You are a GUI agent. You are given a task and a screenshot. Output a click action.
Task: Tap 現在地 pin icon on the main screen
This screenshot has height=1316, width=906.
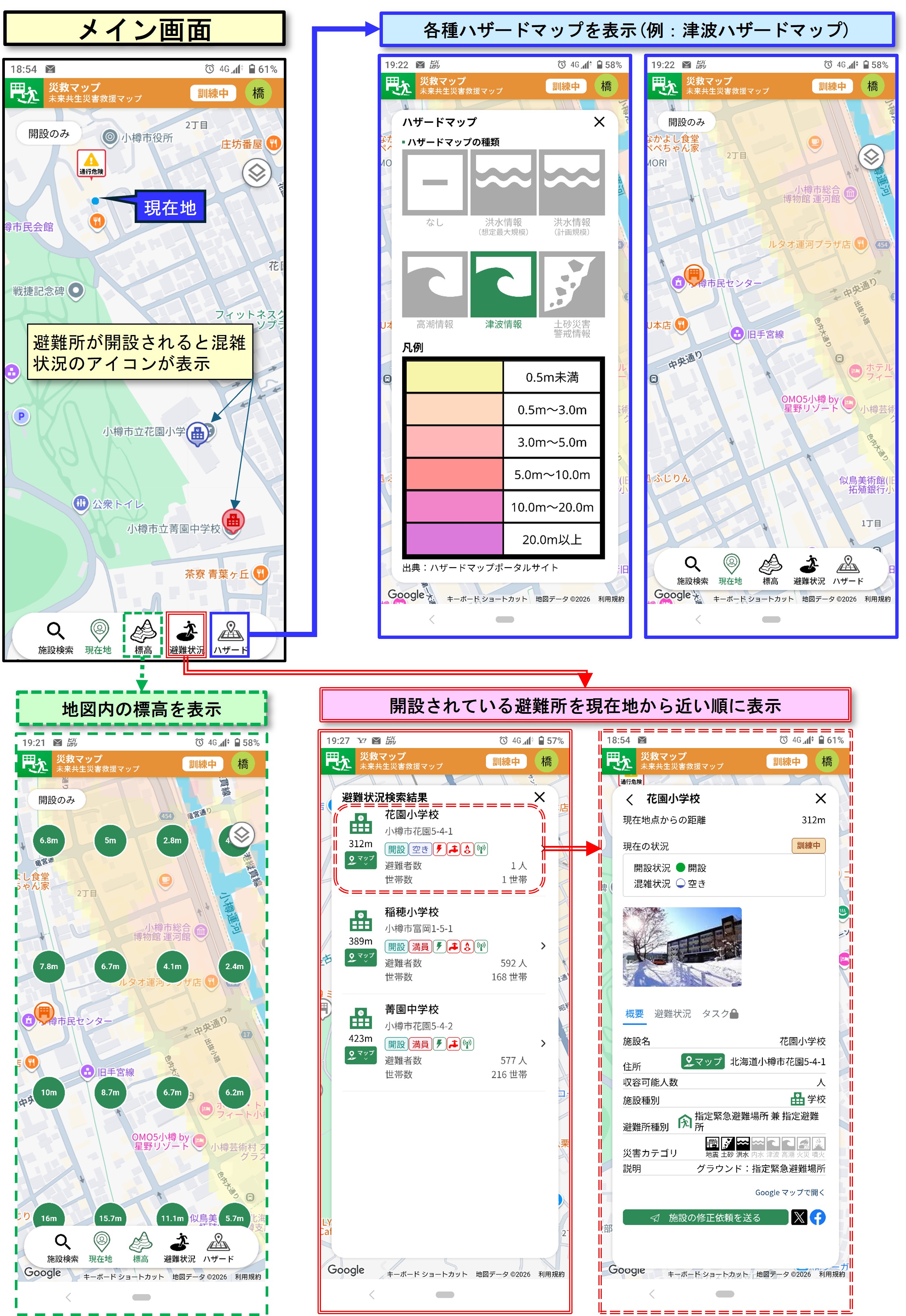pos(99,630)
